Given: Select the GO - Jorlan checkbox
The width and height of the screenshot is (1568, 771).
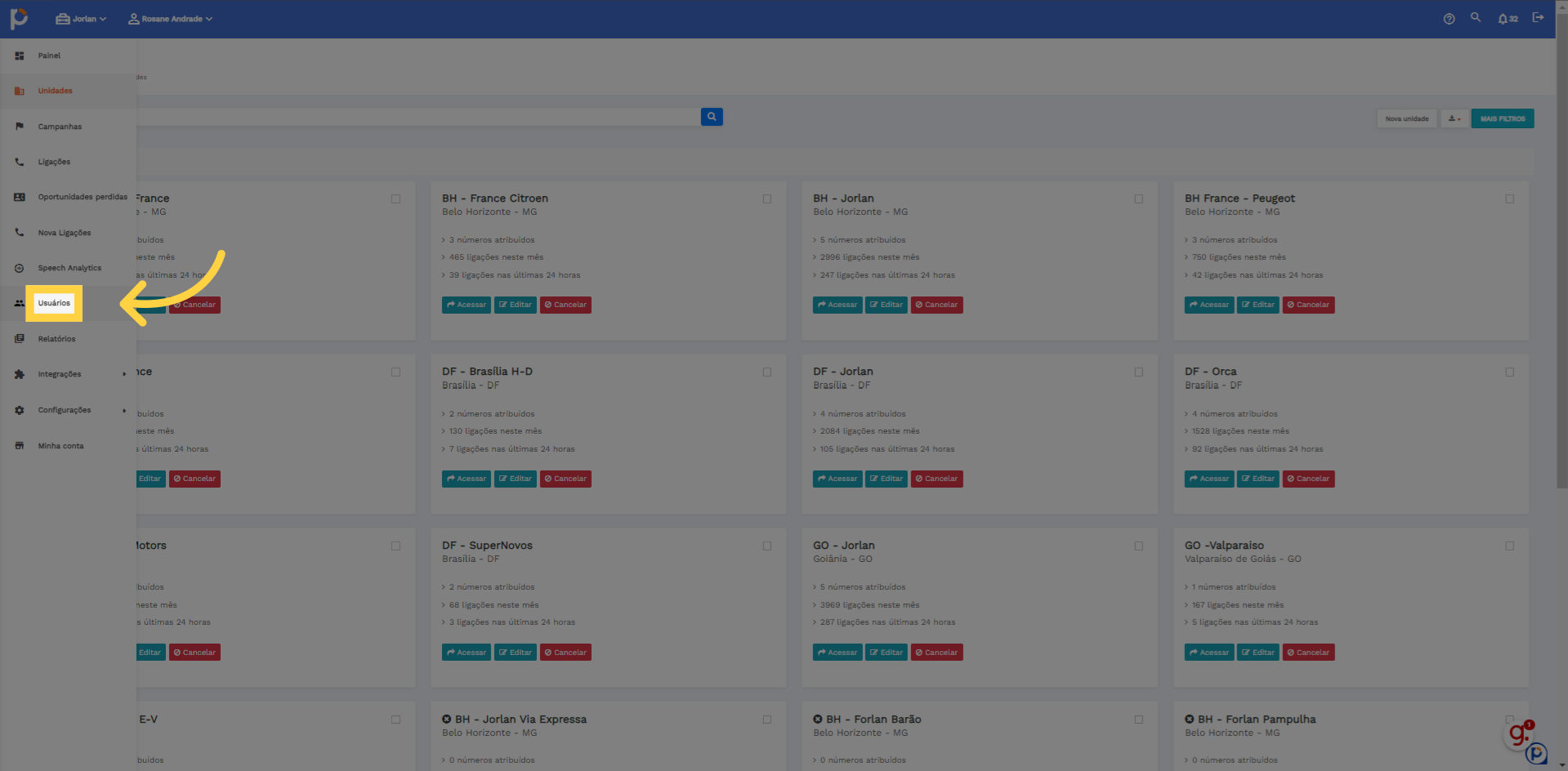Looking at the screenshot, I should [1139, 546].
